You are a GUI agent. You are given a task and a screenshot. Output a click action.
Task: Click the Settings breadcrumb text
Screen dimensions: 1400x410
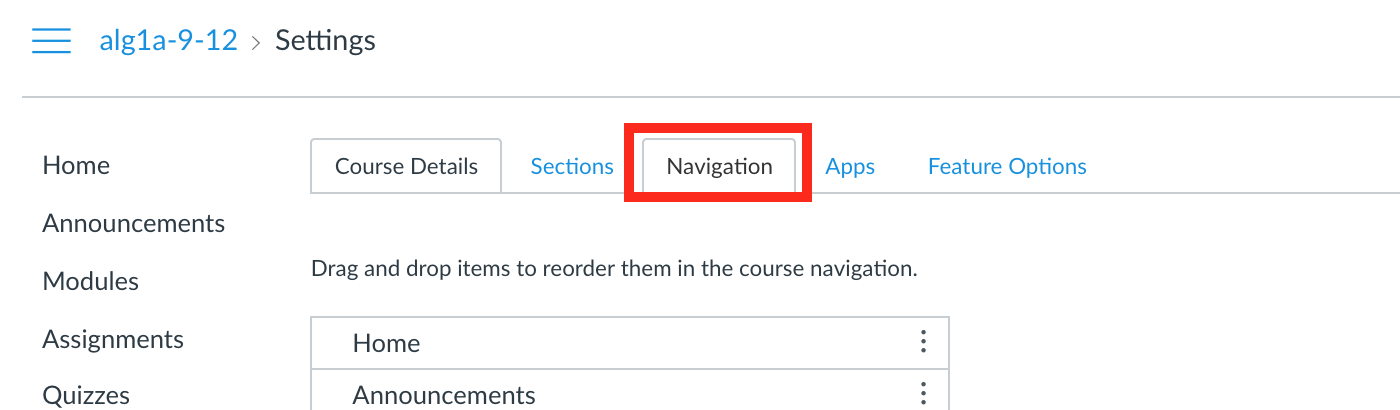click(x=325, y=41)
